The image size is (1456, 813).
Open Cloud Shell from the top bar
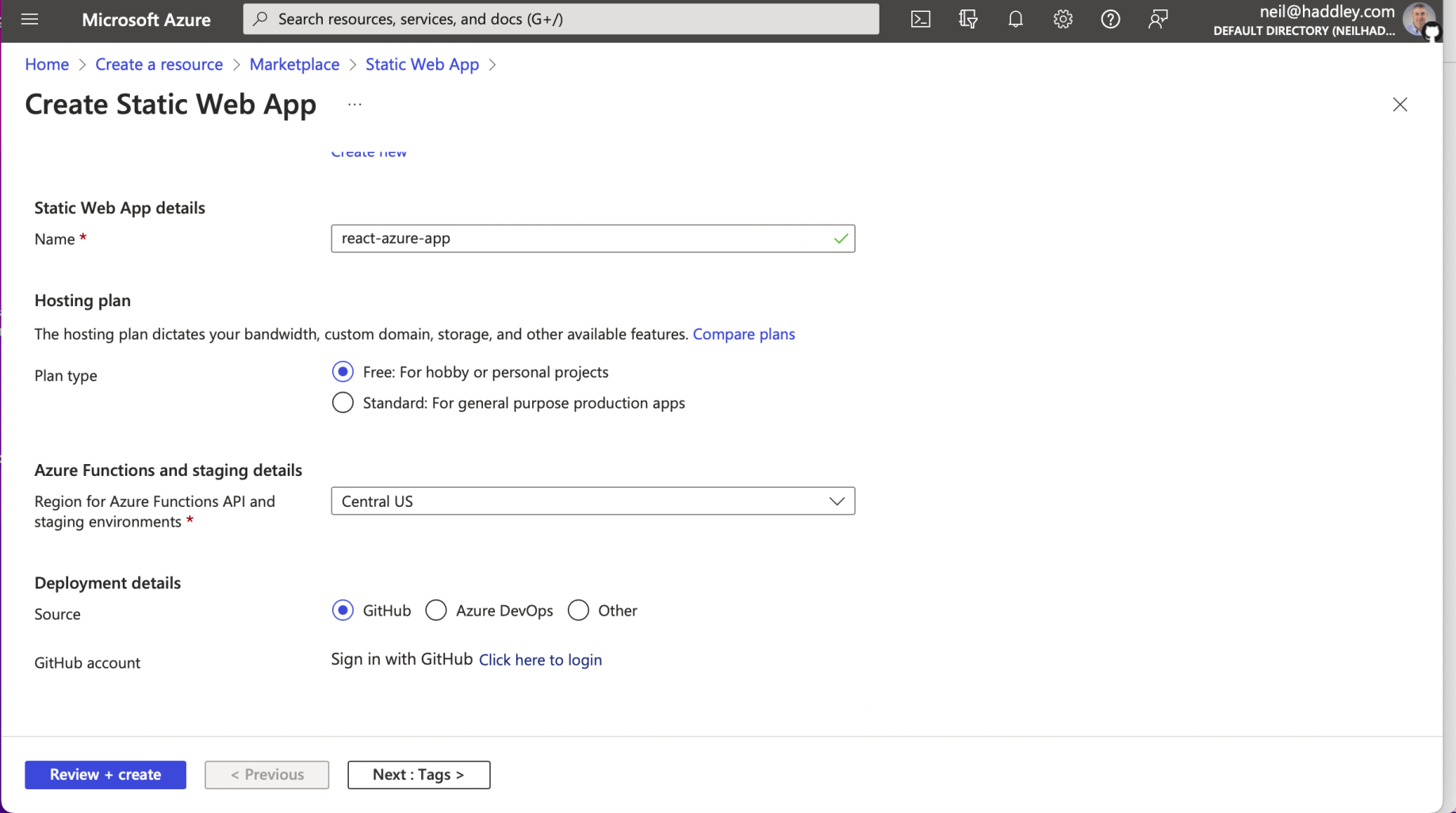[x=920, y=19]
